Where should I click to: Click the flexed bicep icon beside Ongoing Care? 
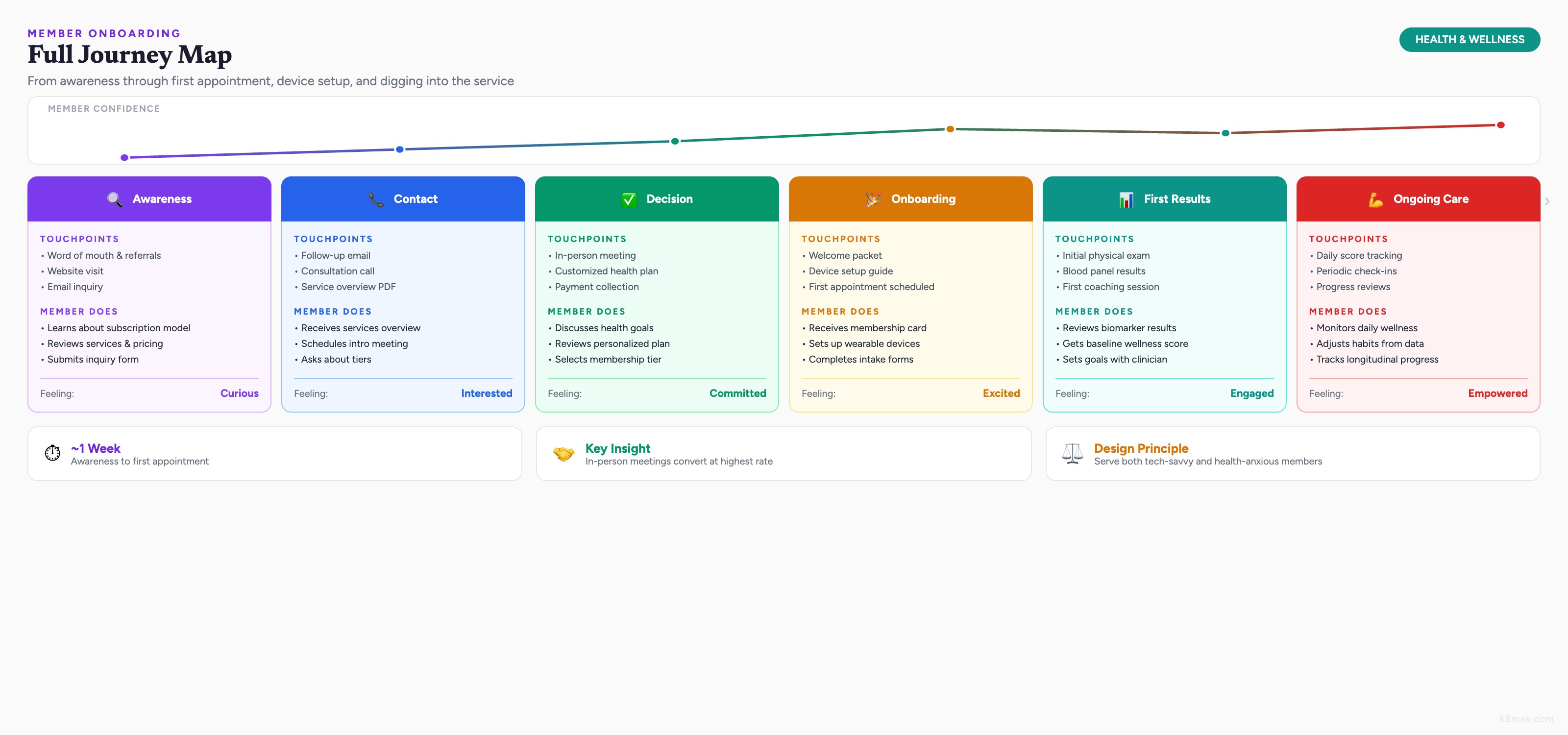pyautogui.click(x=1375, y=199)
